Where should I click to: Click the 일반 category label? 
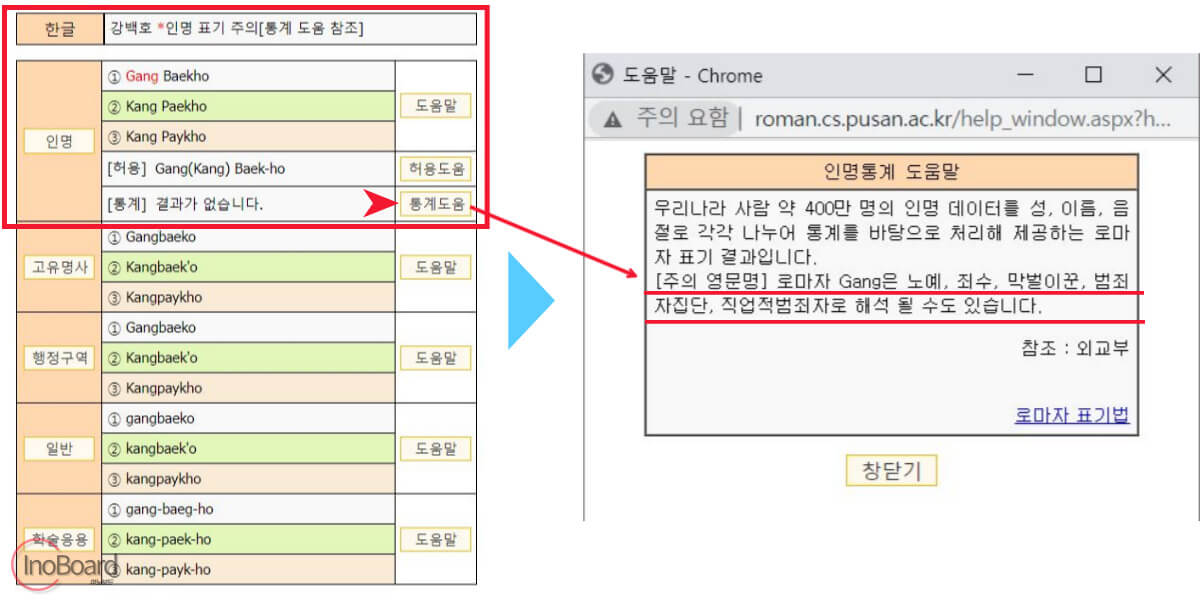60,449
